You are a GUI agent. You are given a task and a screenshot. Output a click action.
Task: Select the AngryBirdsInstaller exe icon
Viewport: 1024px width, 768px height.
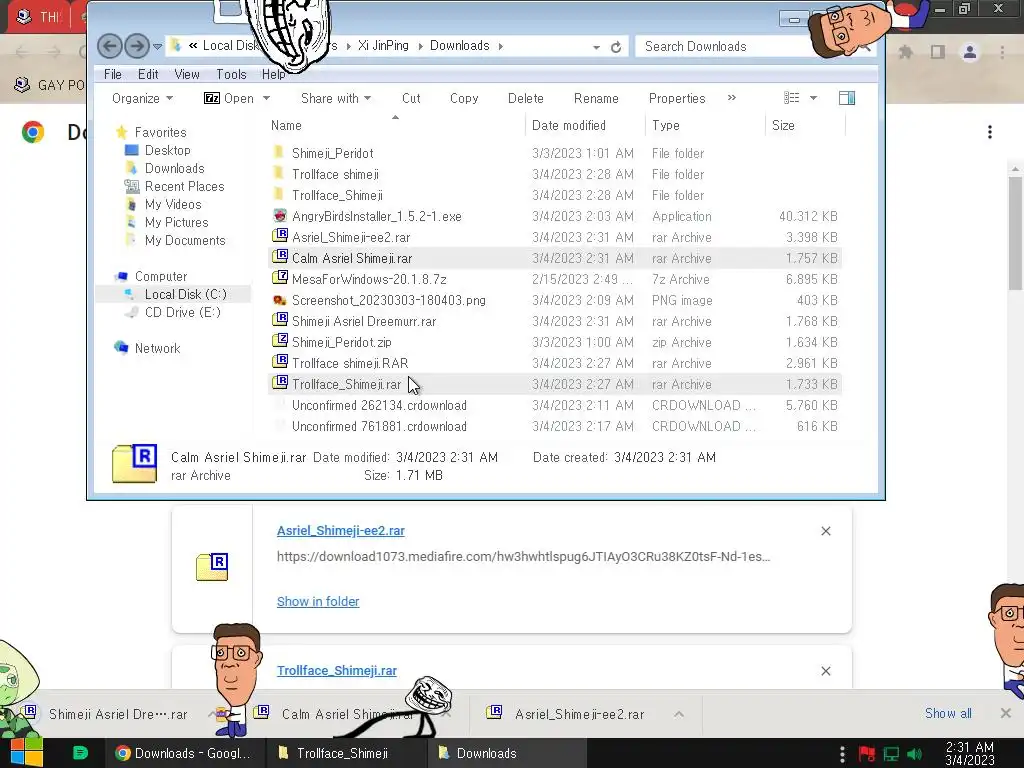tap(280, 216)
